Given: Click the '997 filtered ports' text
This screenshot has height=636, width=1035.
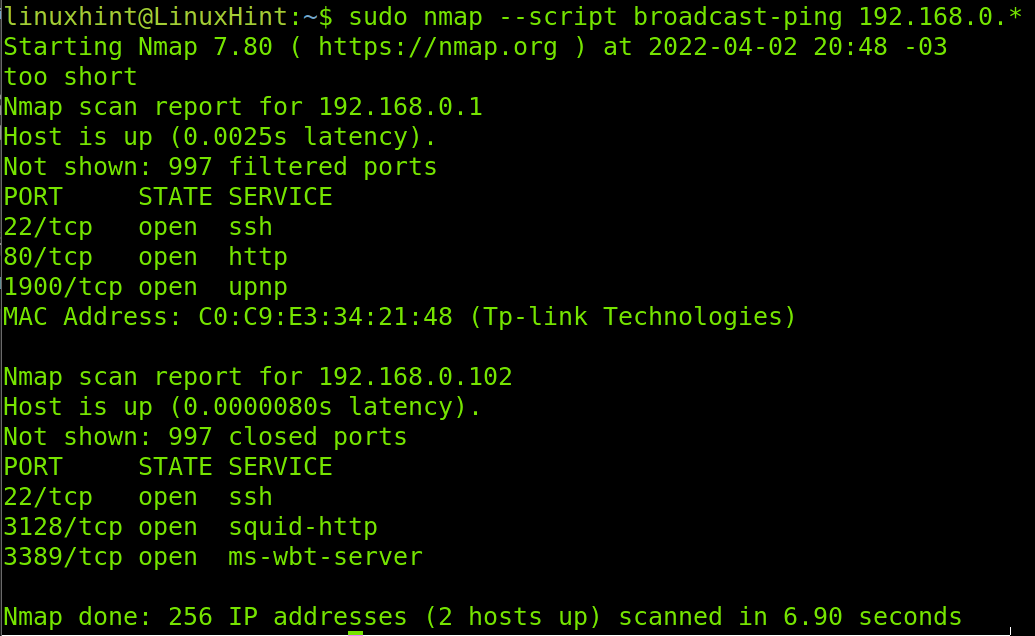Looking at the screenshot, I should 303,168.
